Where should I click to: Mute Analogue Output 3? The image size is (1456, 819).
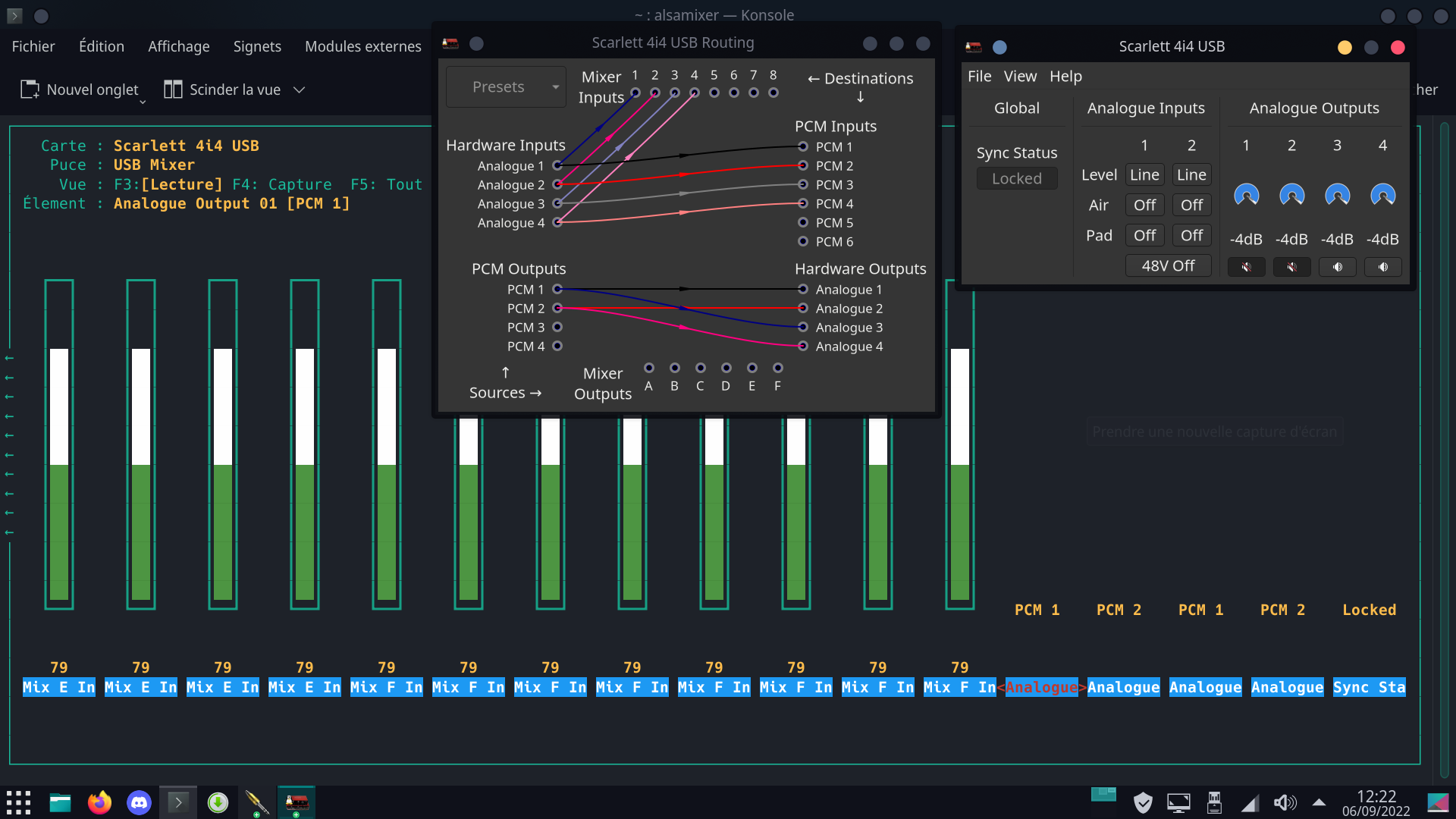click(x=1337, y=267)
